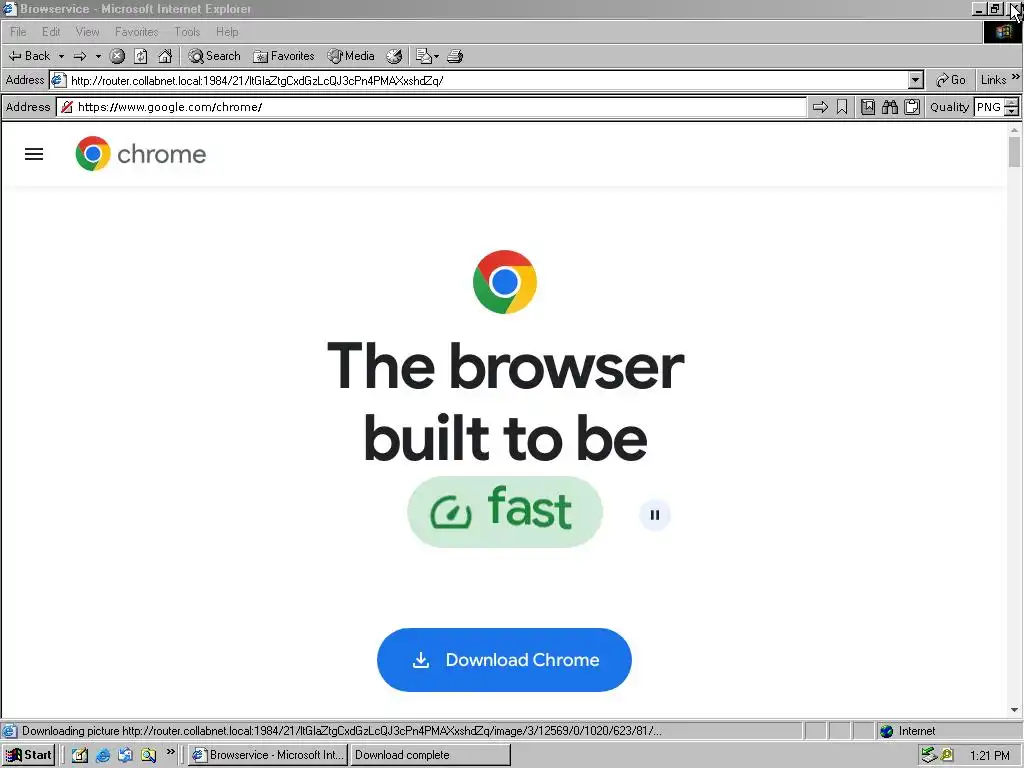Image resolution: width=1024 pixels, height=768 pixels.
Task: Open the Media pane from toolbar
Action: (351, 56)
